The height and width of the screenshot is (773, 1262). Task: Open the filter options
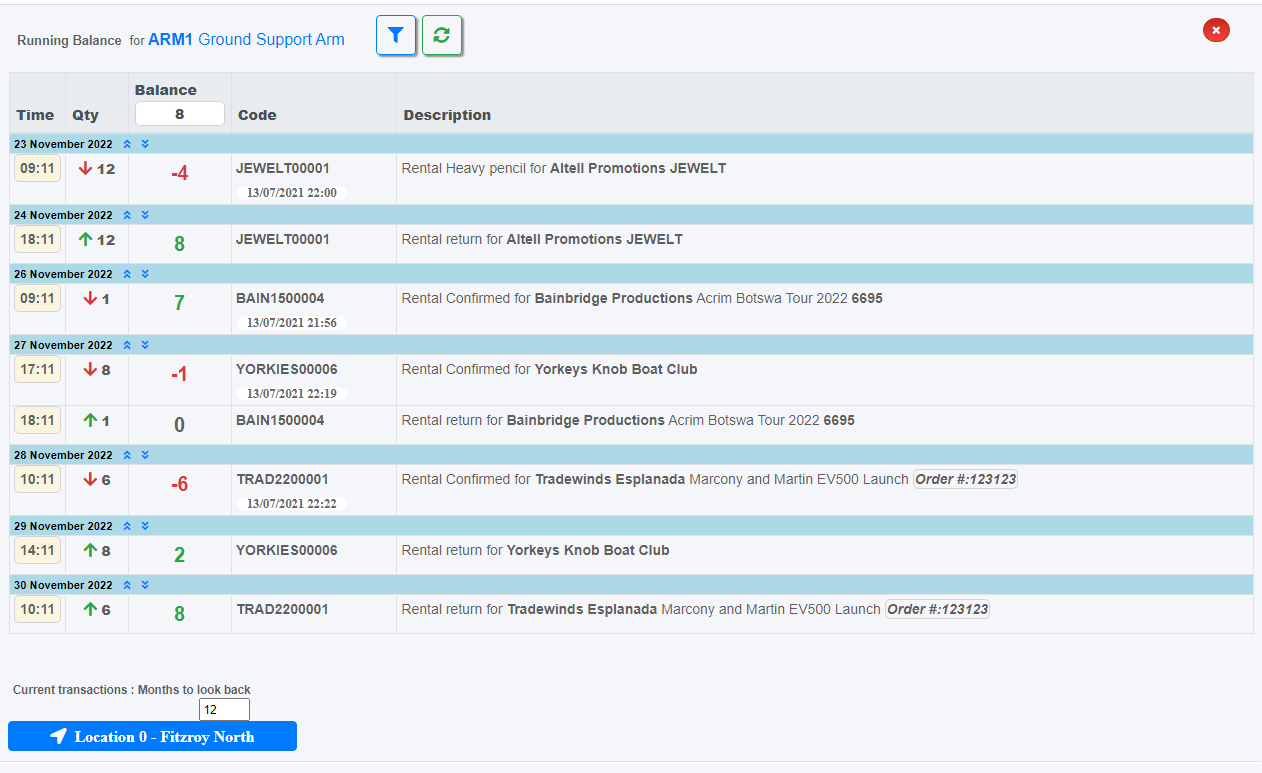click(396, 35)
